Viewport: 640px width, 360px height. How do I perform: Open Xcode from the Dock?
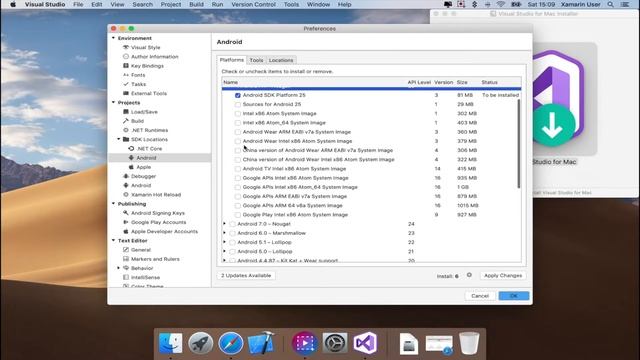tap(261, 343)
